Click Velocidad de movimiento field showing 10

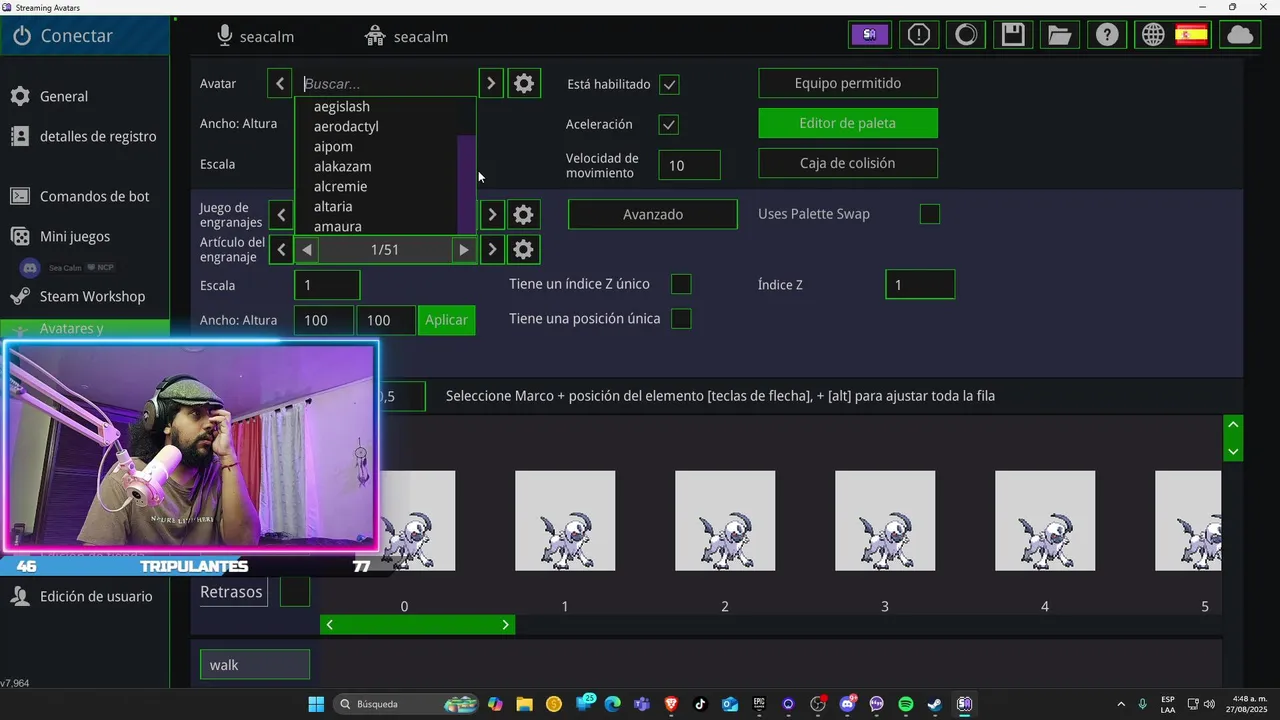(x=689, y=165)
